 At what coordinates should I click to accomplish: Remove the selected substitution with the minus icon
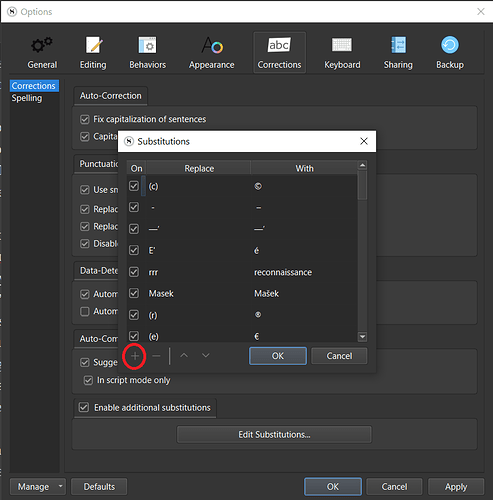[x=156, y=356]
